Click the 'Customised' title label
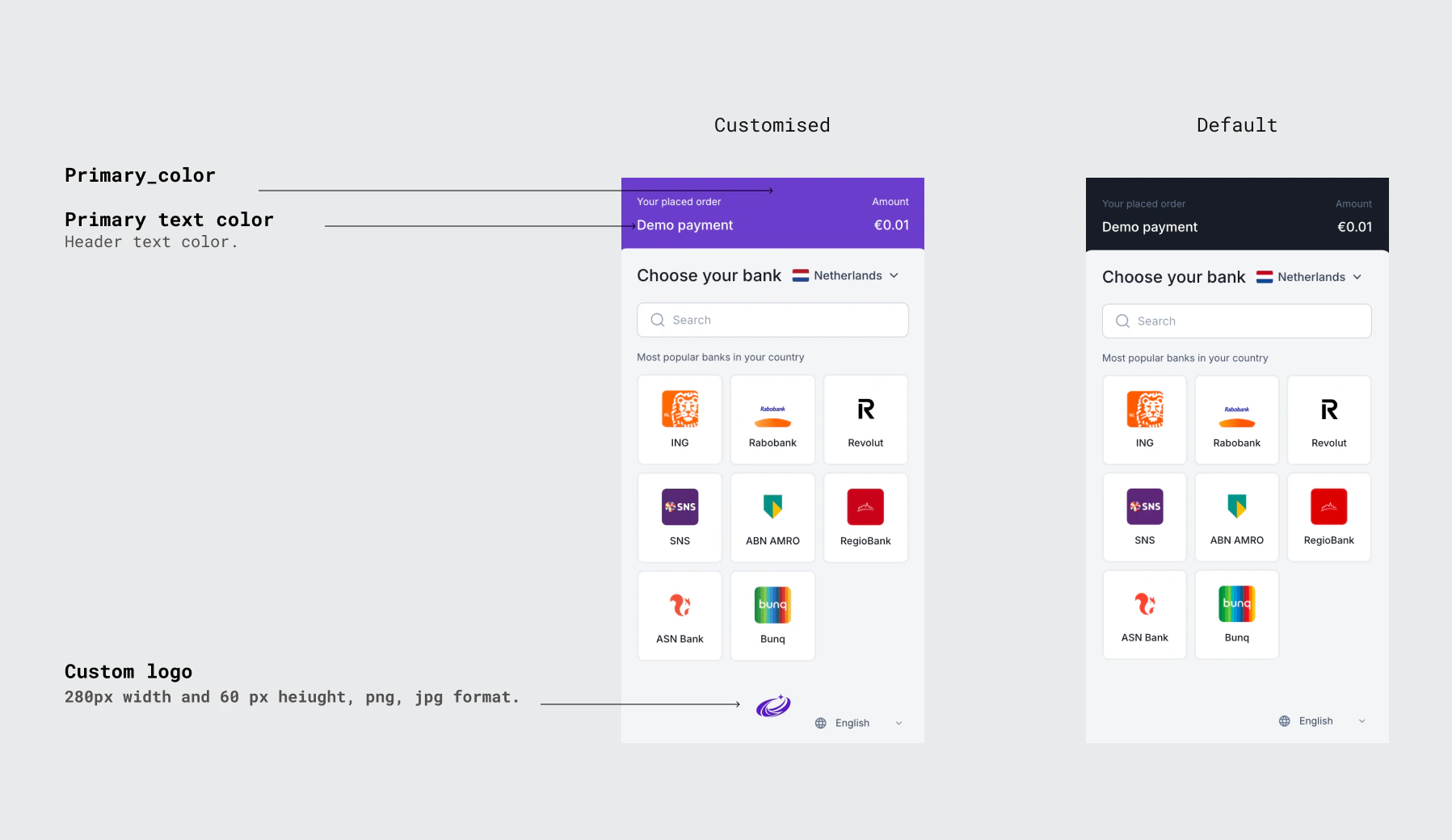 tap(772, 125)
